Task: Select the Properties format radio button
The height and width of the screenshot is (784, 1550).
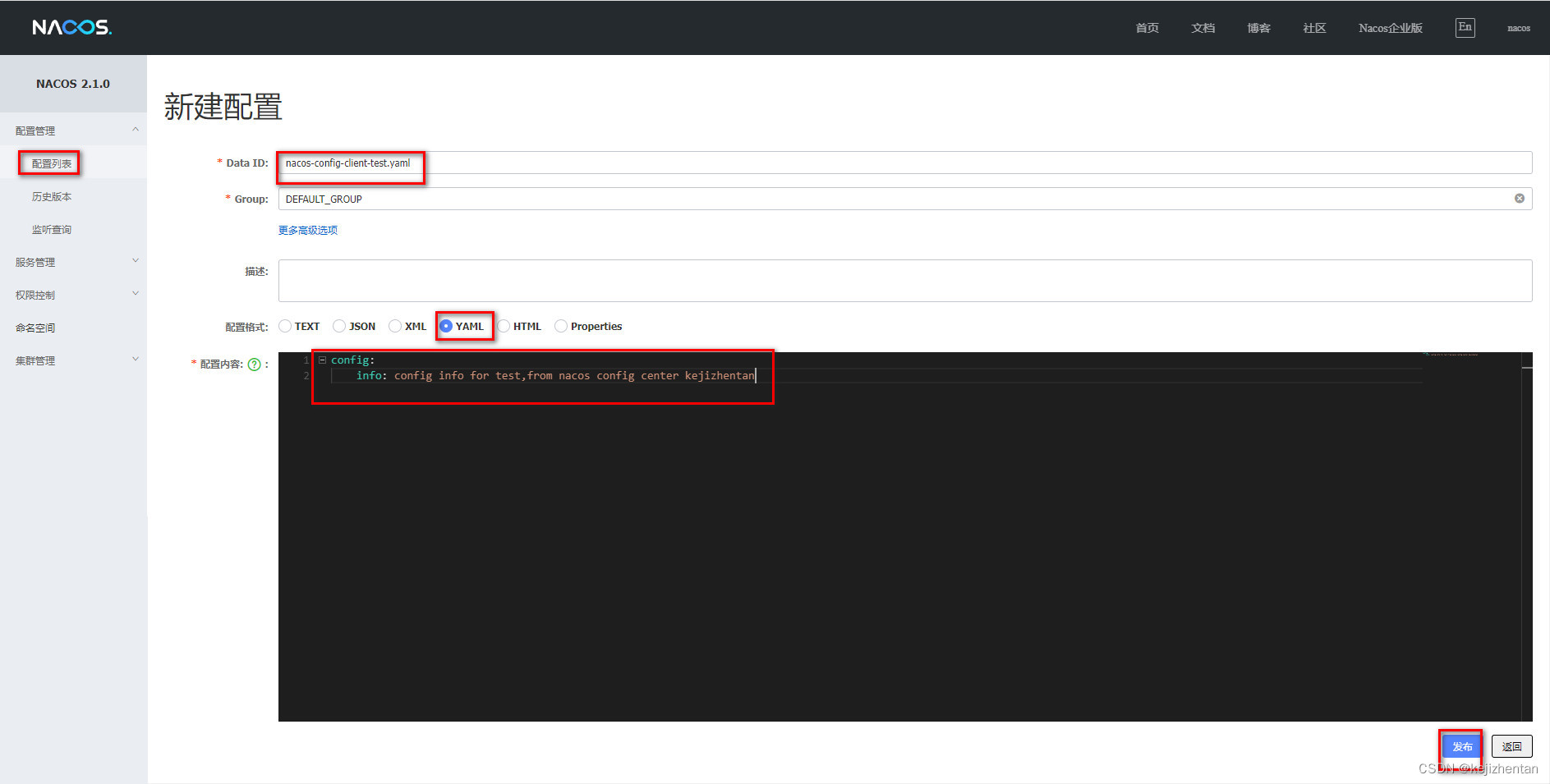Action: coord(561,326)
